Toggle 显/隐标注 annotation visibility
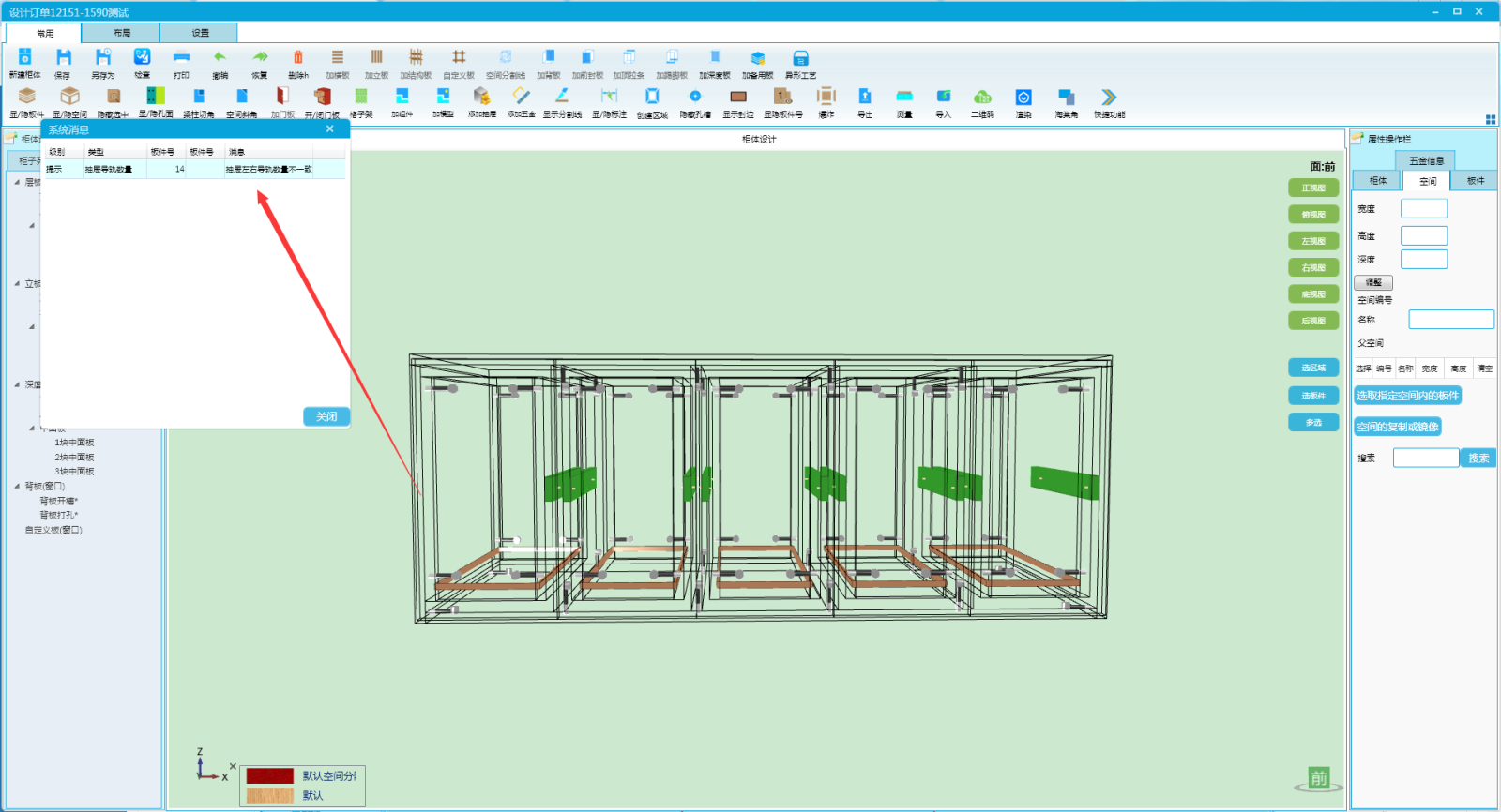 click(x=609, y=97)
